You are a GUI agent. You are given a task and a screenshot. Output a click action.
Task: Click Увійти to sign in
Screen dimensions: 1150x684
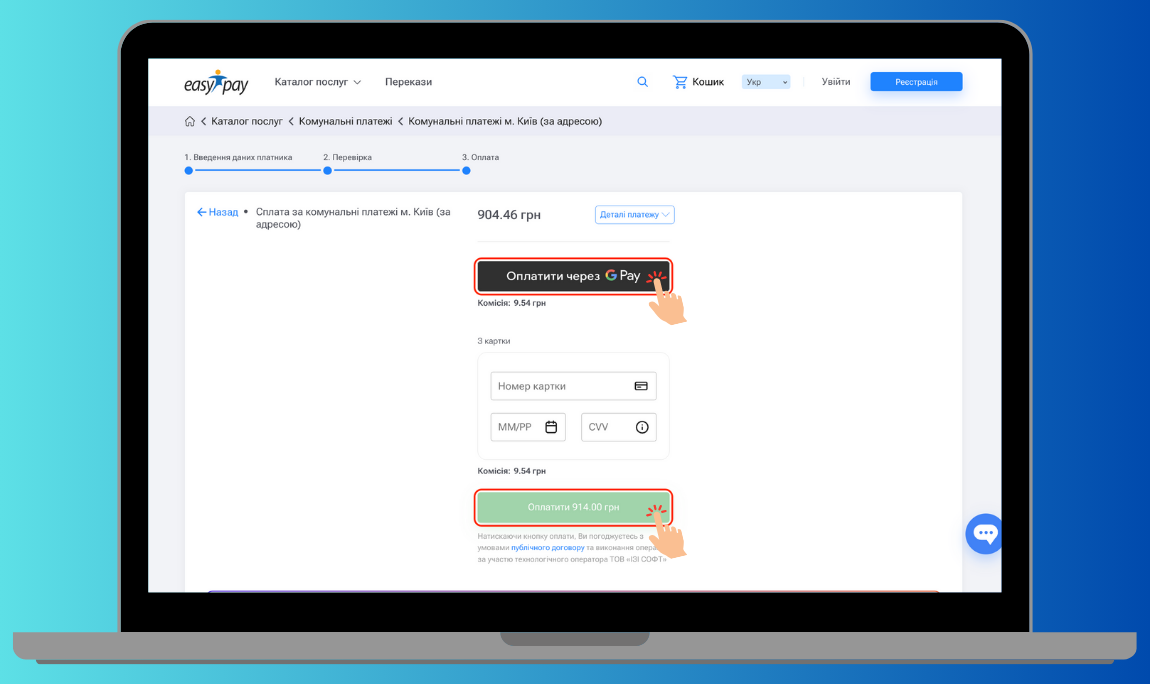coord(836,82)
